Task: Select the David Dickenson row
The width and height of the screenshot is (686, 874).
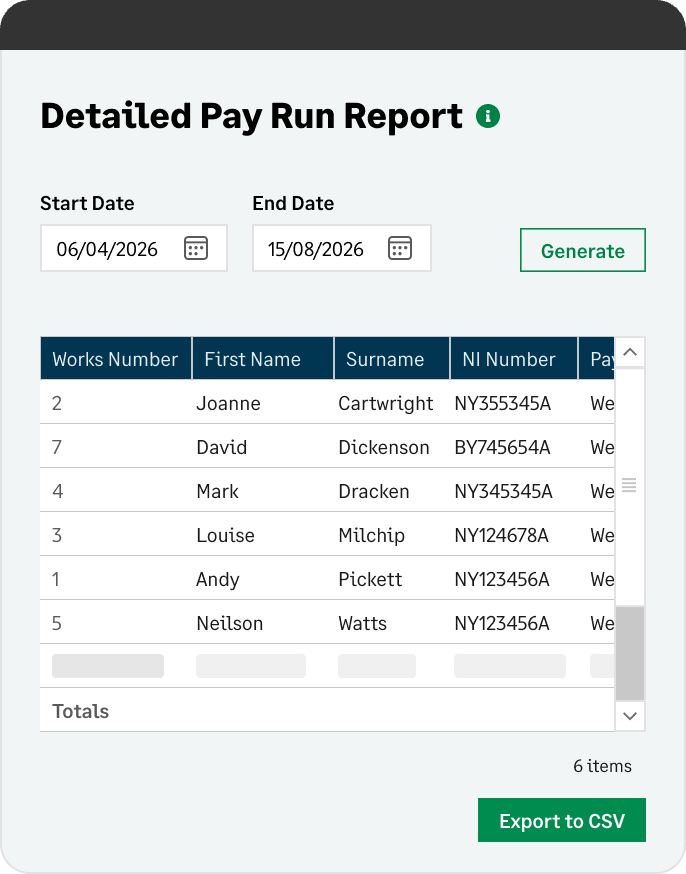Action: (327, 446)
